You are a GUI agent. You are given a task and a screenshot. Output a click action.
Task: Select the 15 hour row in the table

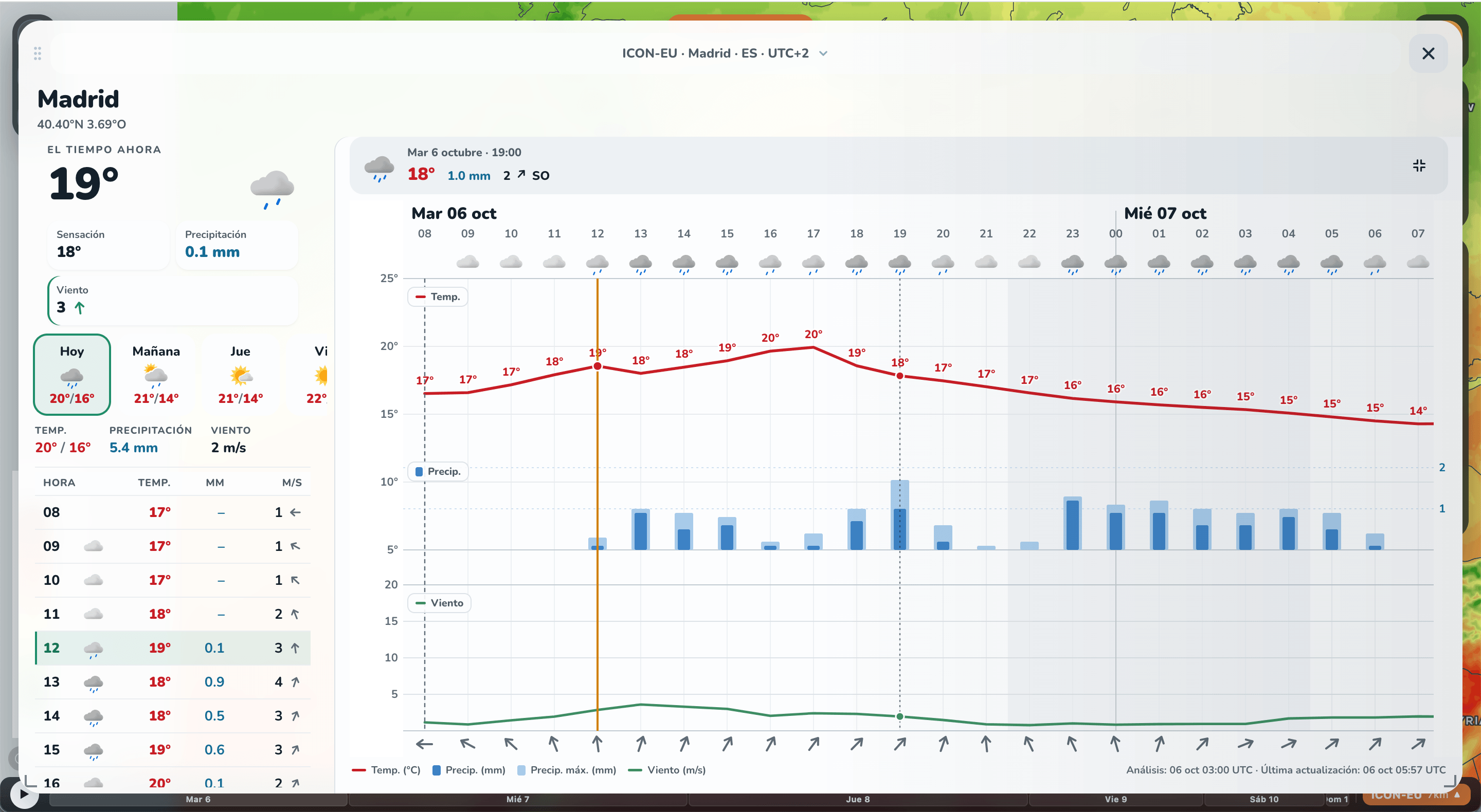pyautogui.click(x=172, y=749)
